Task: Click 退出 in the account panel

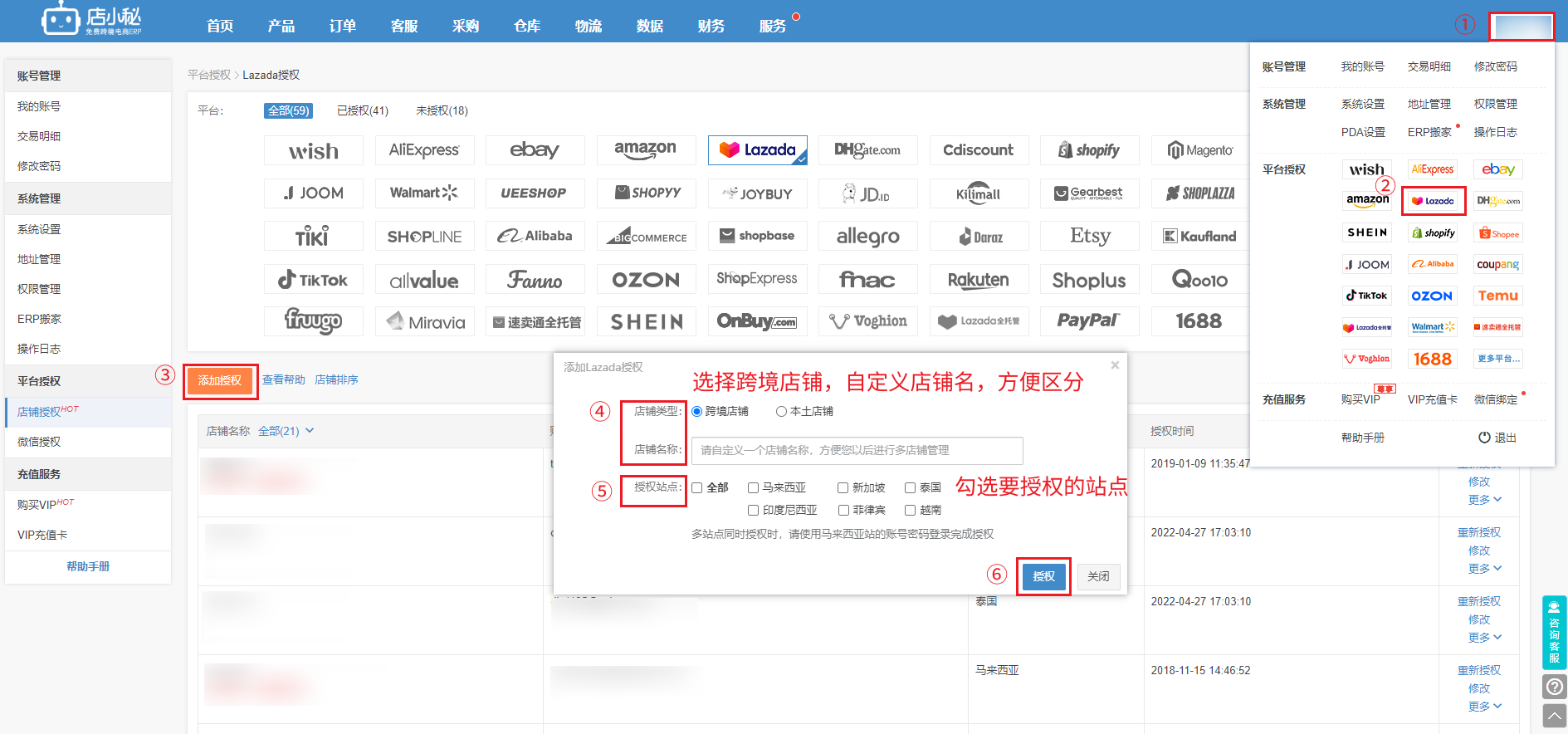Action: click(x=1497, y=438)
